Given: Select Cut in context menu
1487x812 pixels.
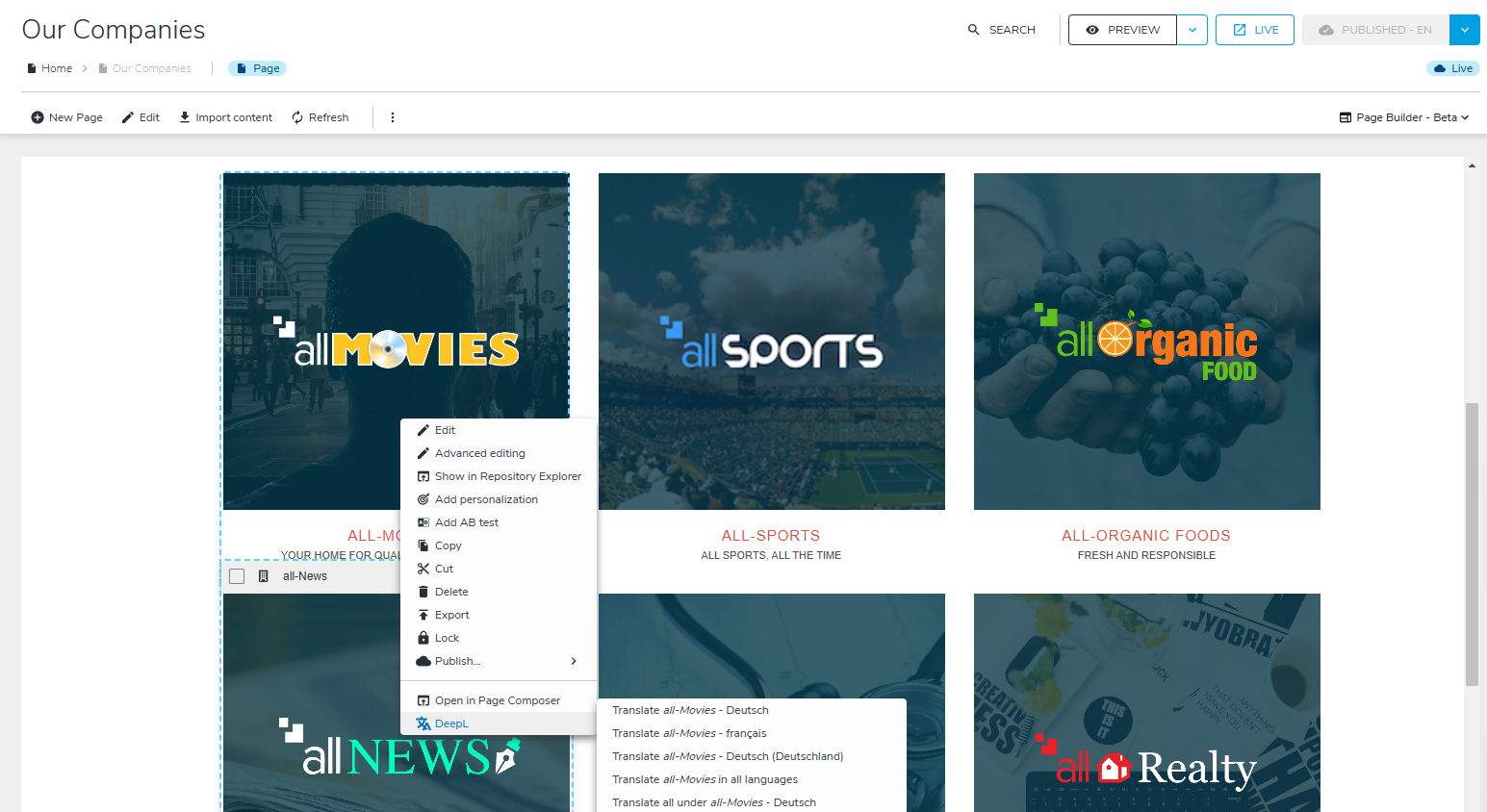Looking at the screenshot, I should click(x=499, y=569).
